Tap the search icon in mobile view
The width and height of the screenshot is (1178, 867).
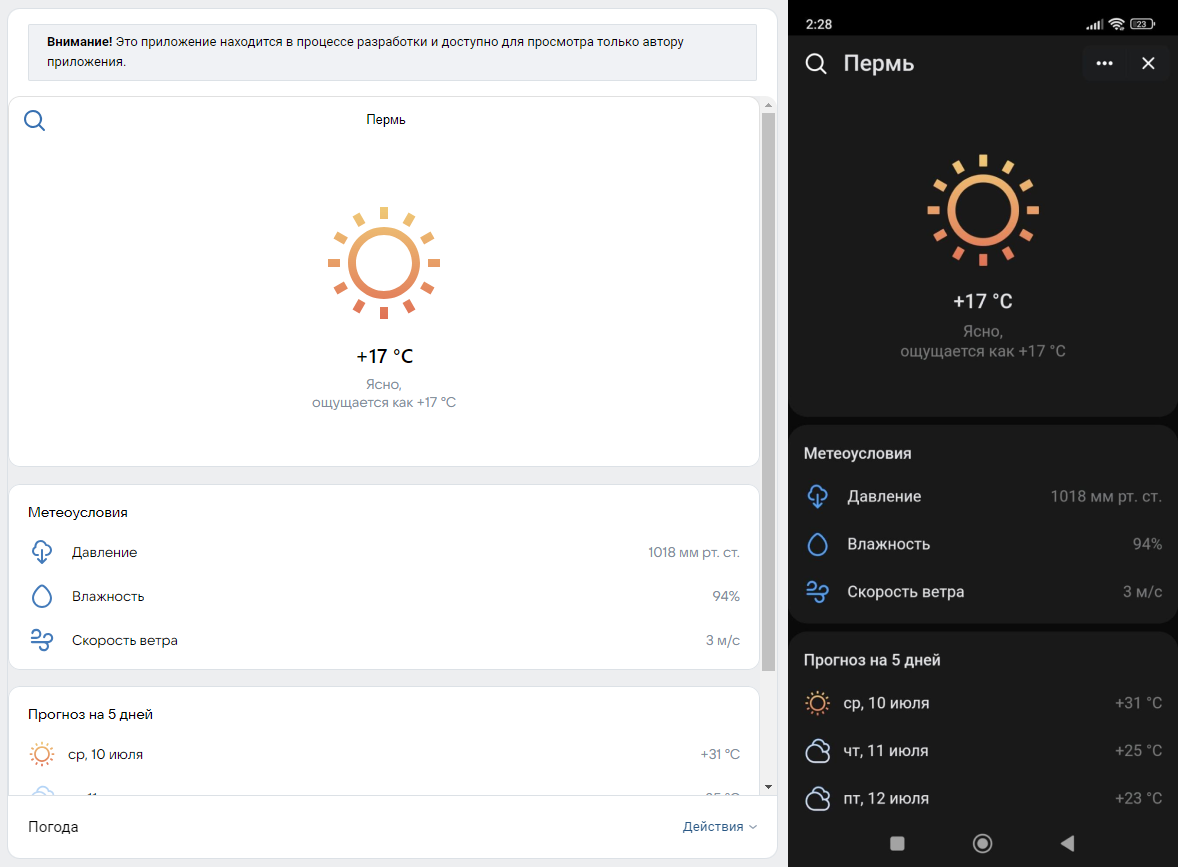click(816, 64)
